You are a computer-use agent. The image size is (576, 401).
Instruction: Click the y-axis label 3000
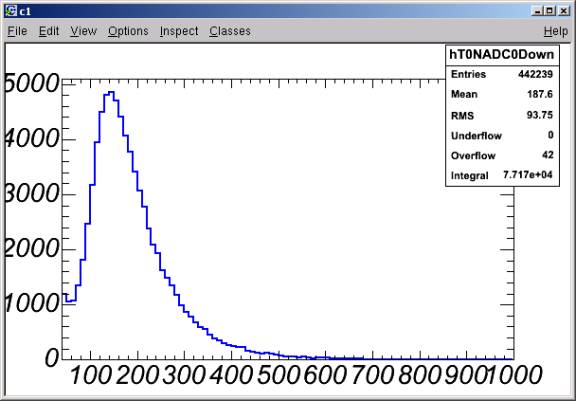click(32, 194)
